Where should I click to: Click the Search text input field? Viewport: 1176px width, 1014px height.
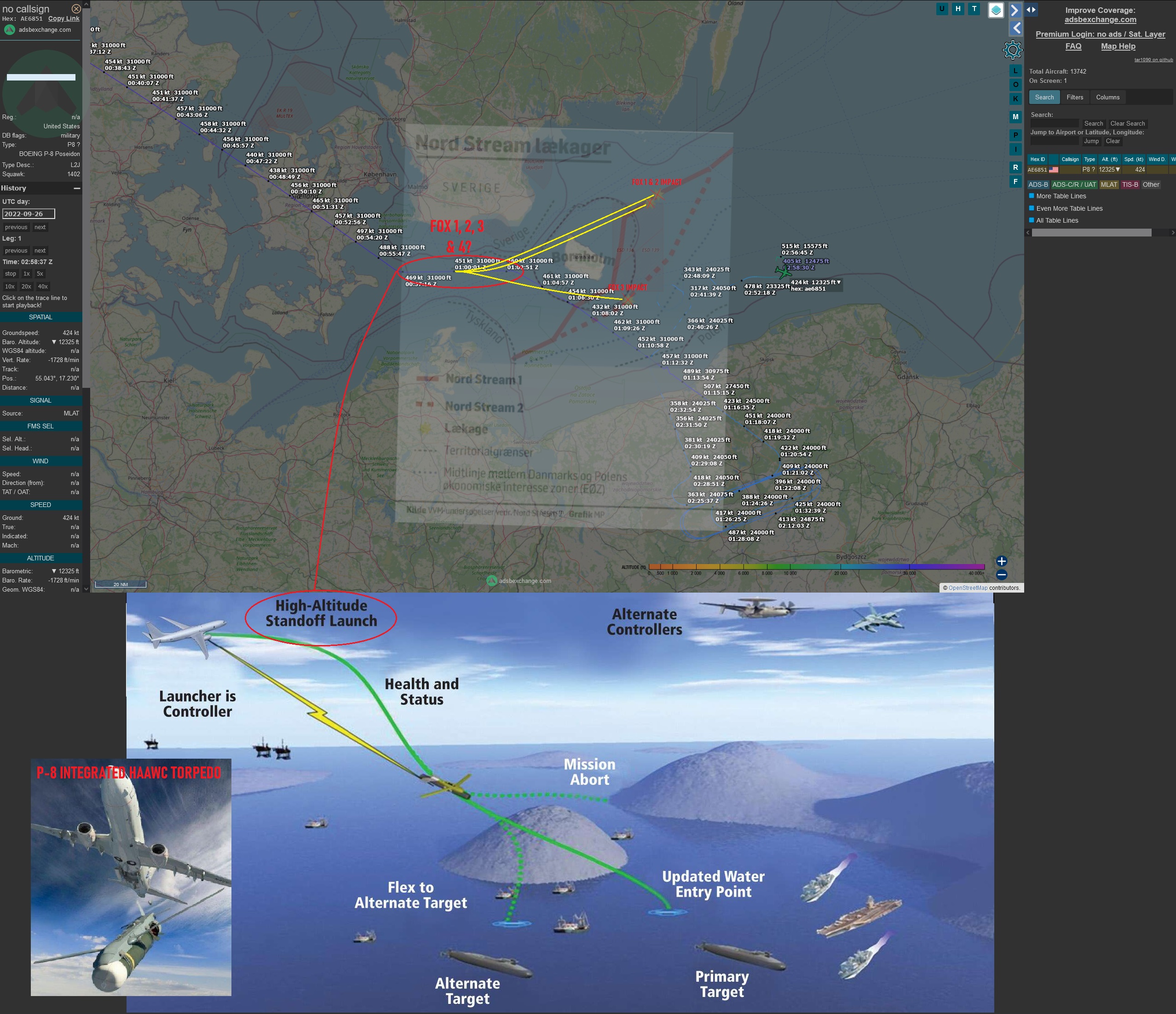point(1055,123)
